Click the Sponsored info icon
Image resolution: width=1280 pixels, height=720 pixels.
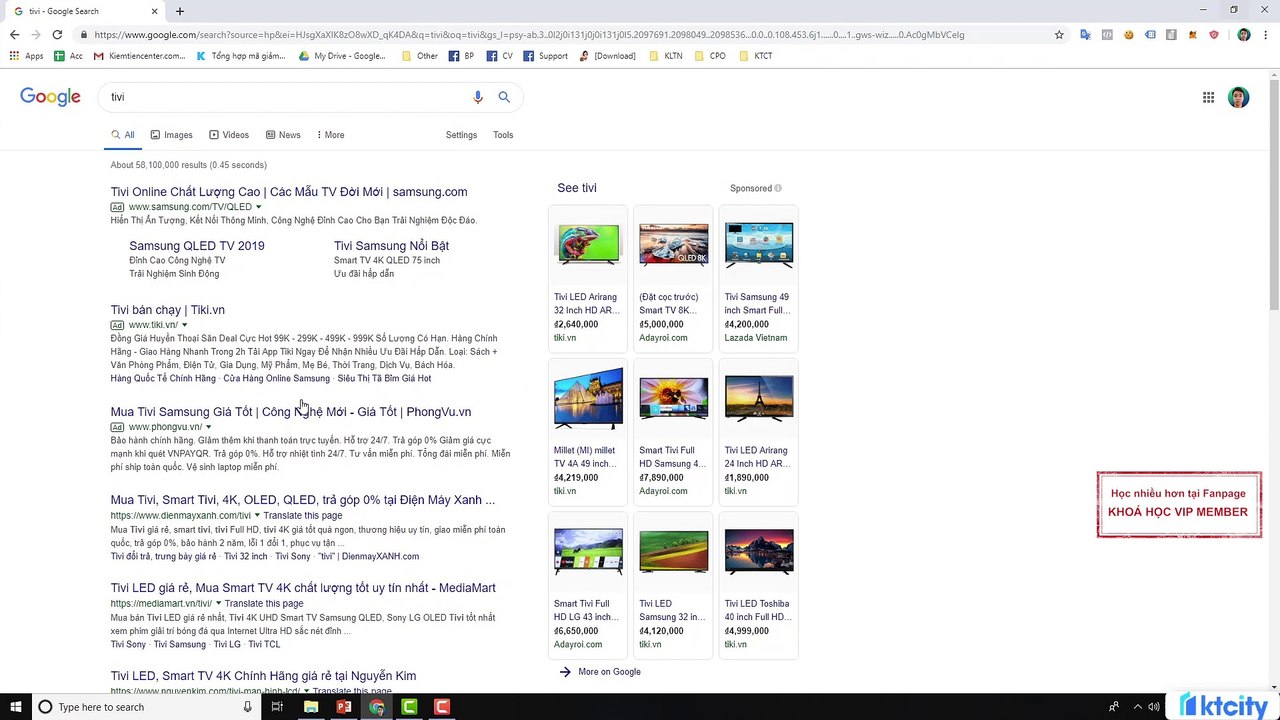tap(778, 188)
